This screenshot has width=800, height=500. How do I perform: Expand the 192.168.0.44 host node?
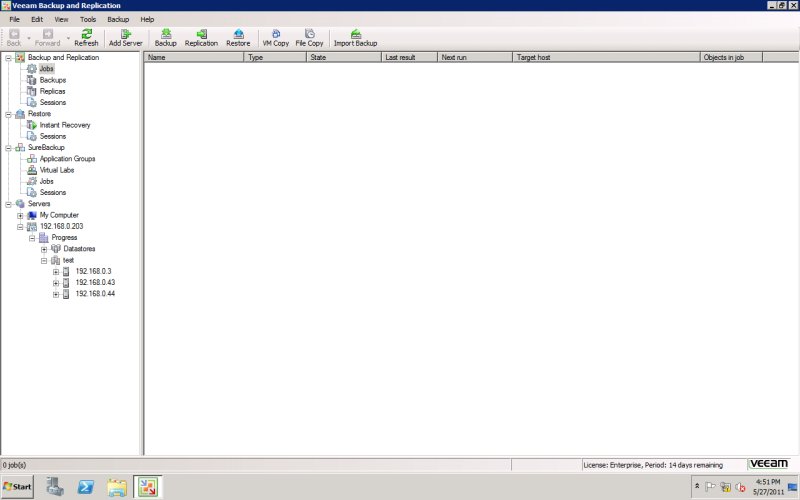pyautogui.click(x=56, y=294)
